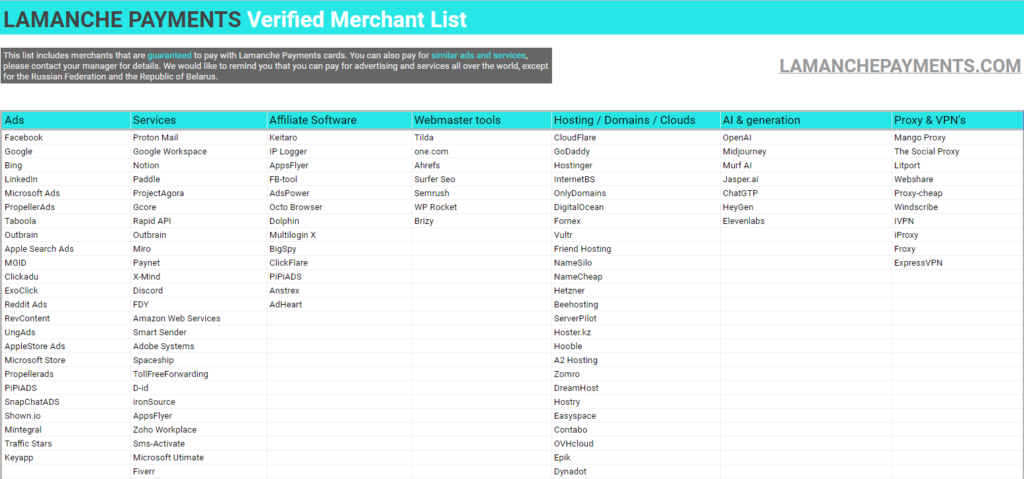Select the Ads column header
Image resolution: width=1024 pixels, height=479 pixels.
[x=65, y=120]
